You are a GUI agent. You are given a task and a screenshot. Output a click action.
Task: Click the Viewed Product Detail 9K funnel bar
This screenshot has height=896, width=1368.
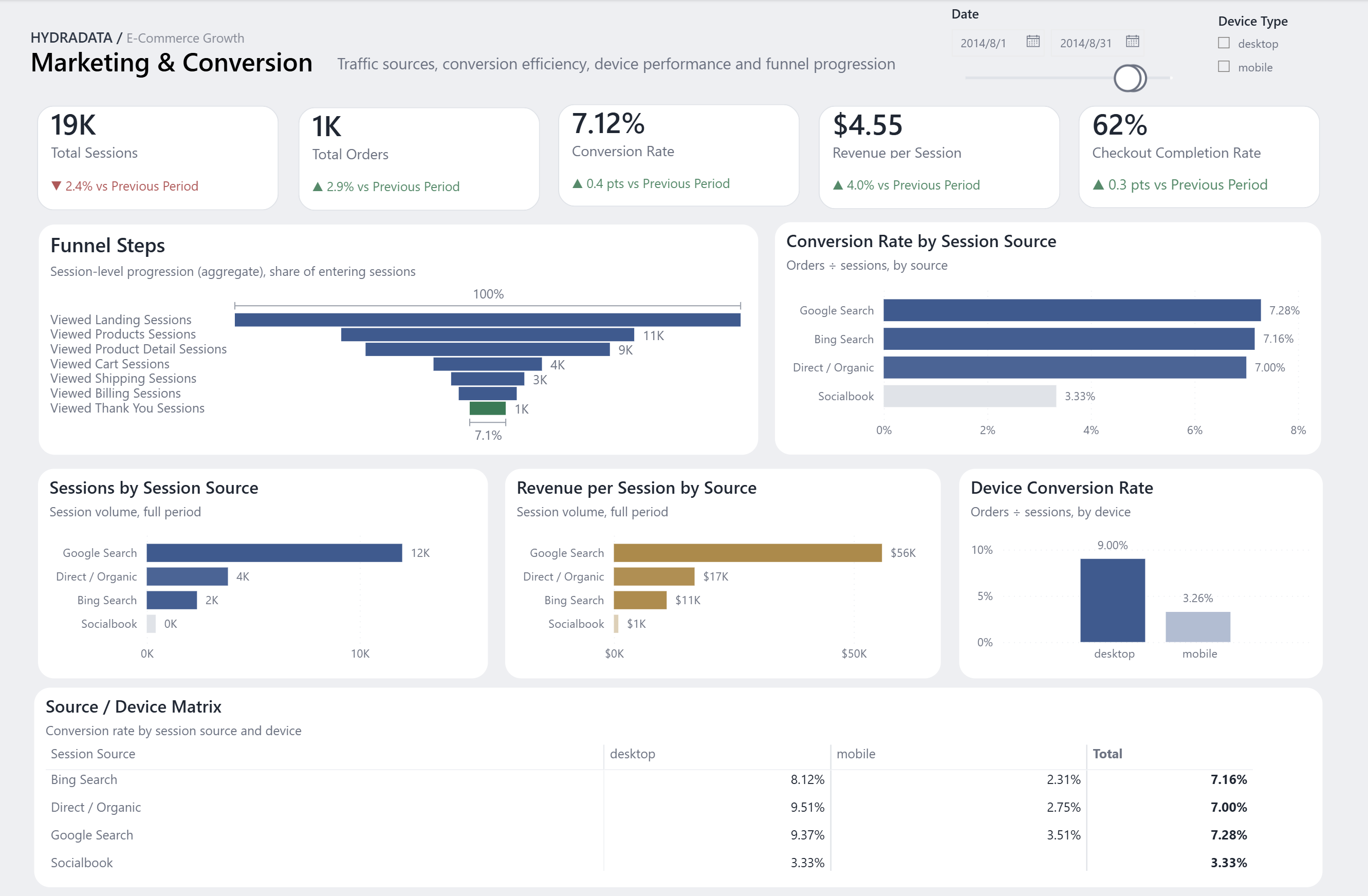tap(487, 349)
